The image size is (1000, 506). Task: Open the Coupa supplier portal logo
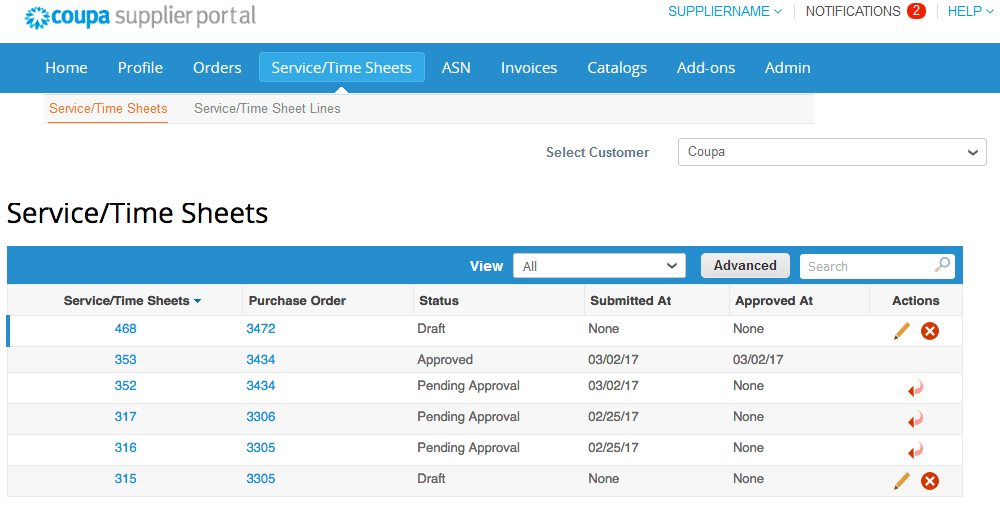140,17
